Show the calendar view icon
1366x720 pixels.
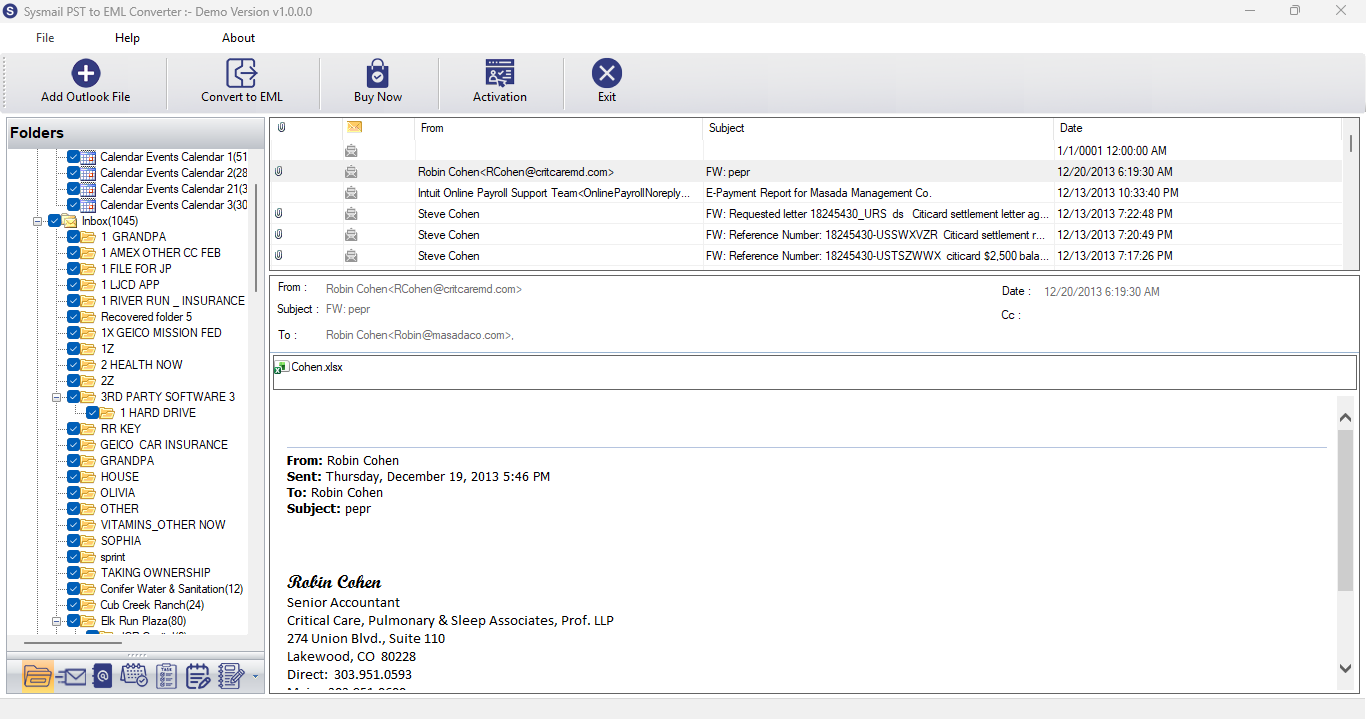coord(134,677)
